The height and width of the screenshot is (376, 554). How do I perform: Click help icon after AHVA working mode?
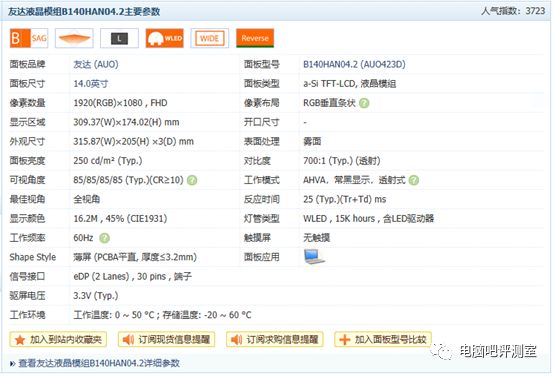click(414, 180)
